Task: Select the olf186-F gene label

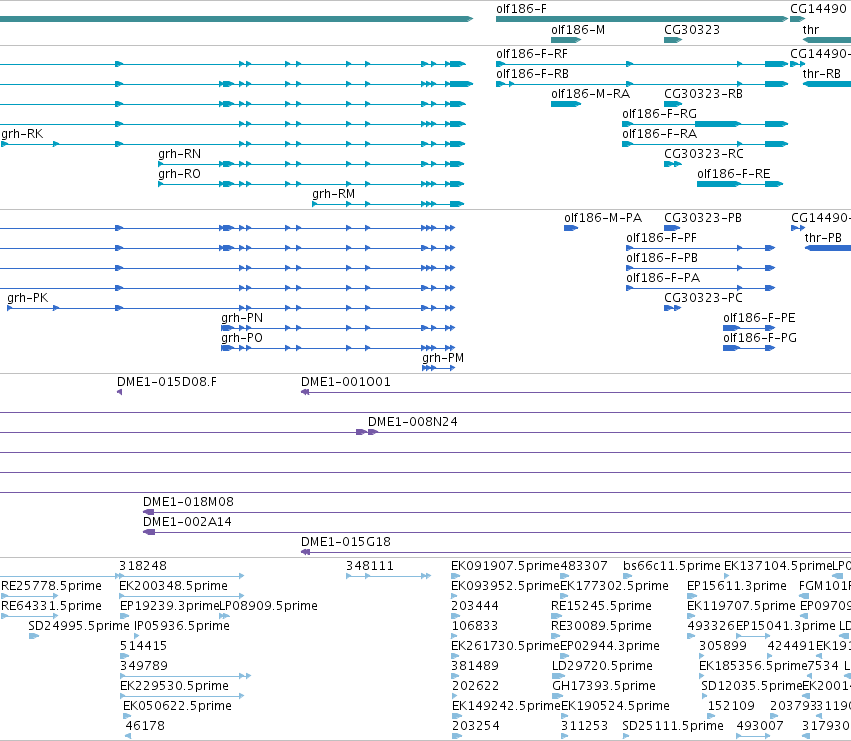Action: (x=521, y=9)
